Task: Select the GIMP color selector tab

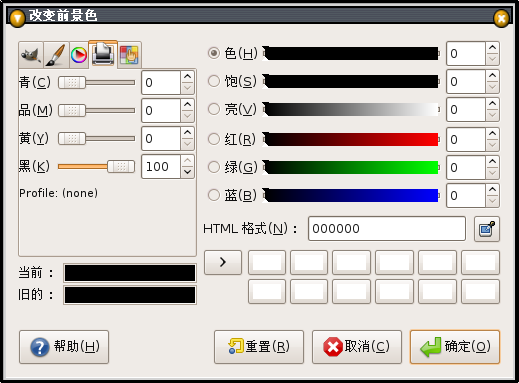Action: [x=31, y=55]
